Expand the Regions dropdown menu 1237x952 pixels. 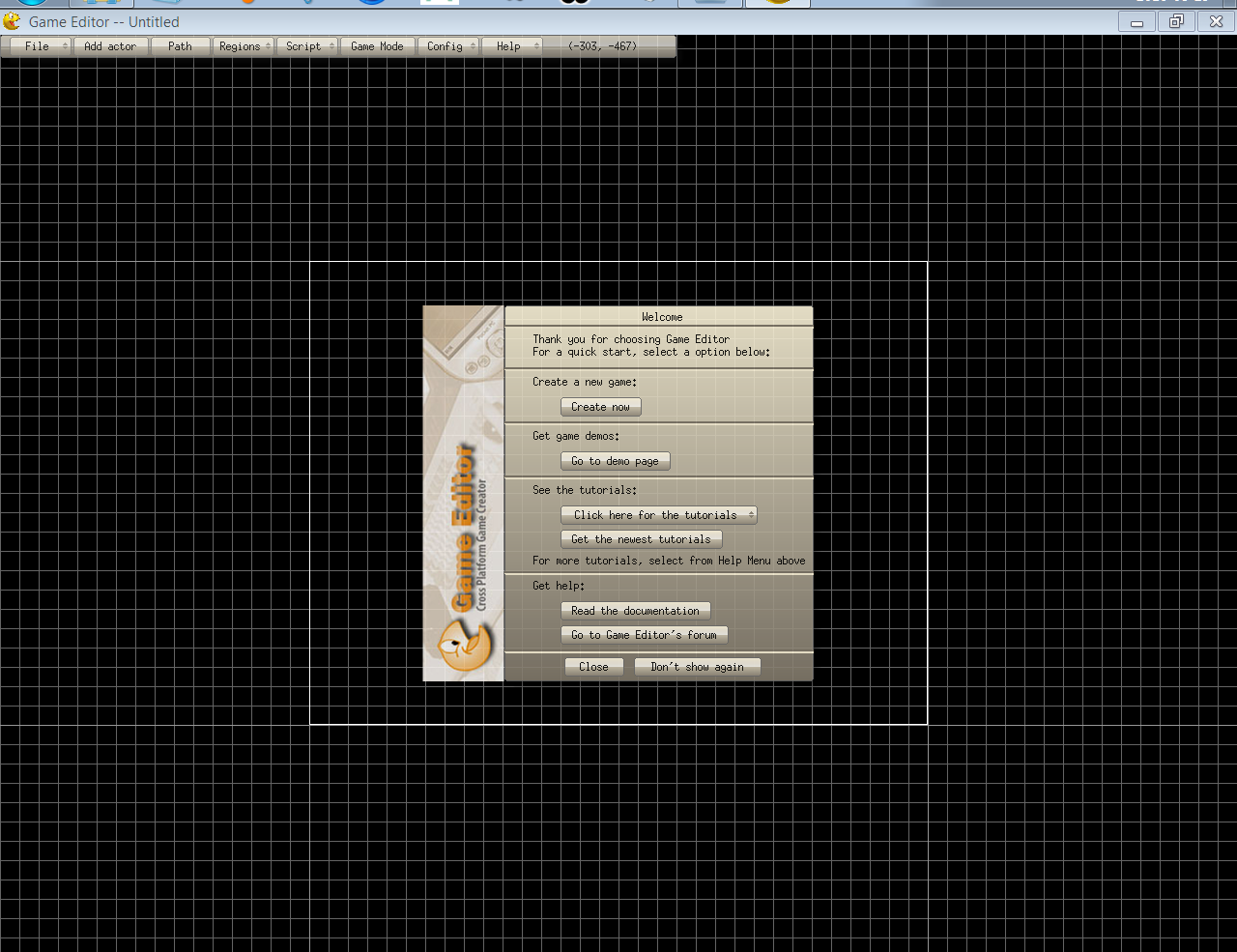[x=244, y=46]
